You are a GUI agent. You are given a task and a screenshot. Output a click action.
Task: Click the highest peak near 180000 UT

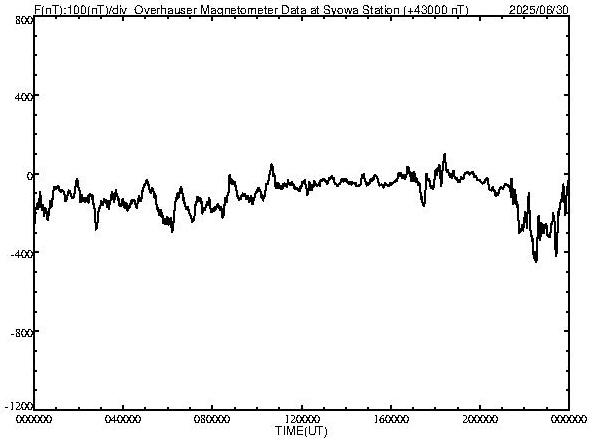(445, 154)
